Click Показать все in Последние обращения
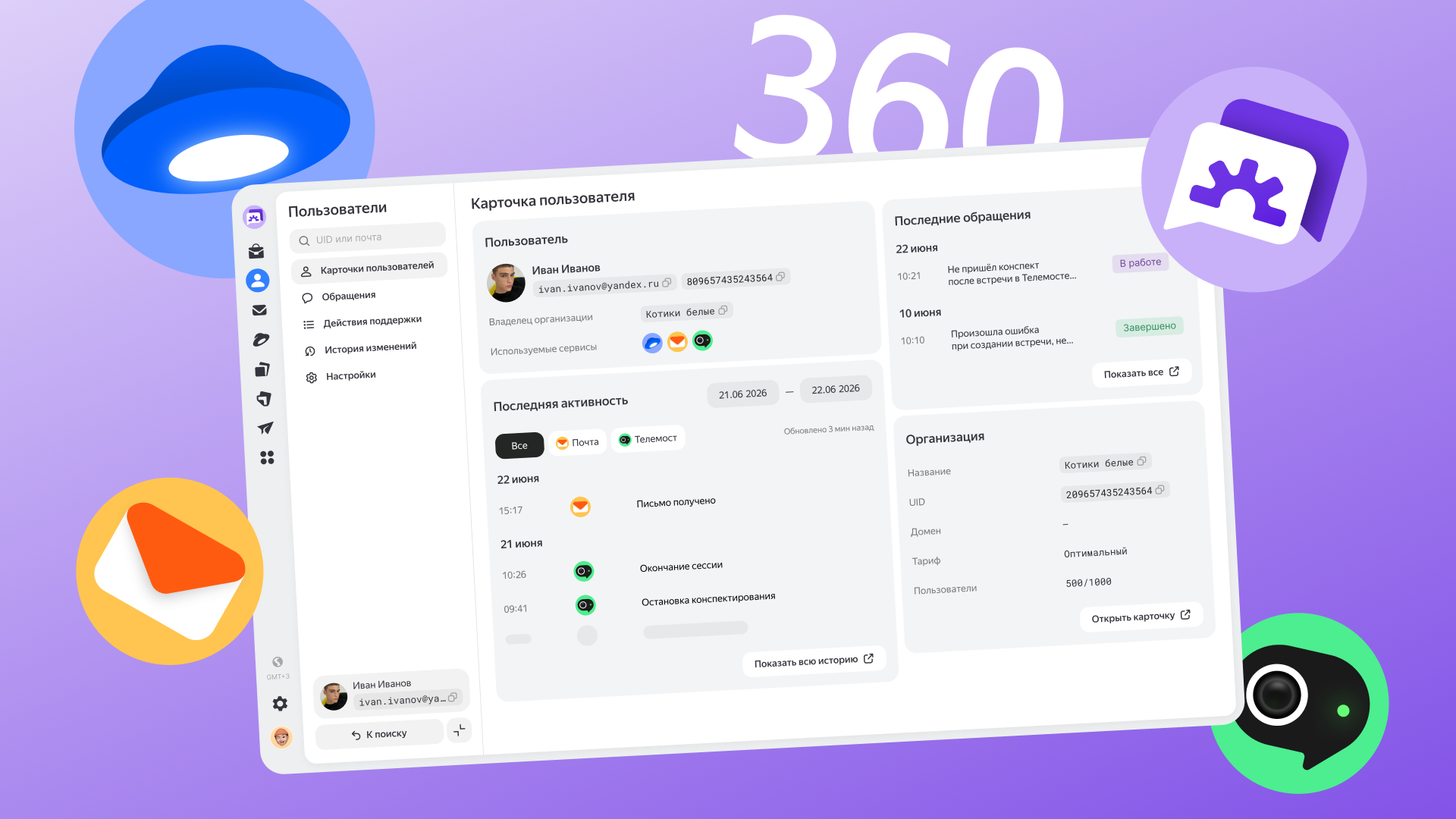 click(x=1142, y=372)
